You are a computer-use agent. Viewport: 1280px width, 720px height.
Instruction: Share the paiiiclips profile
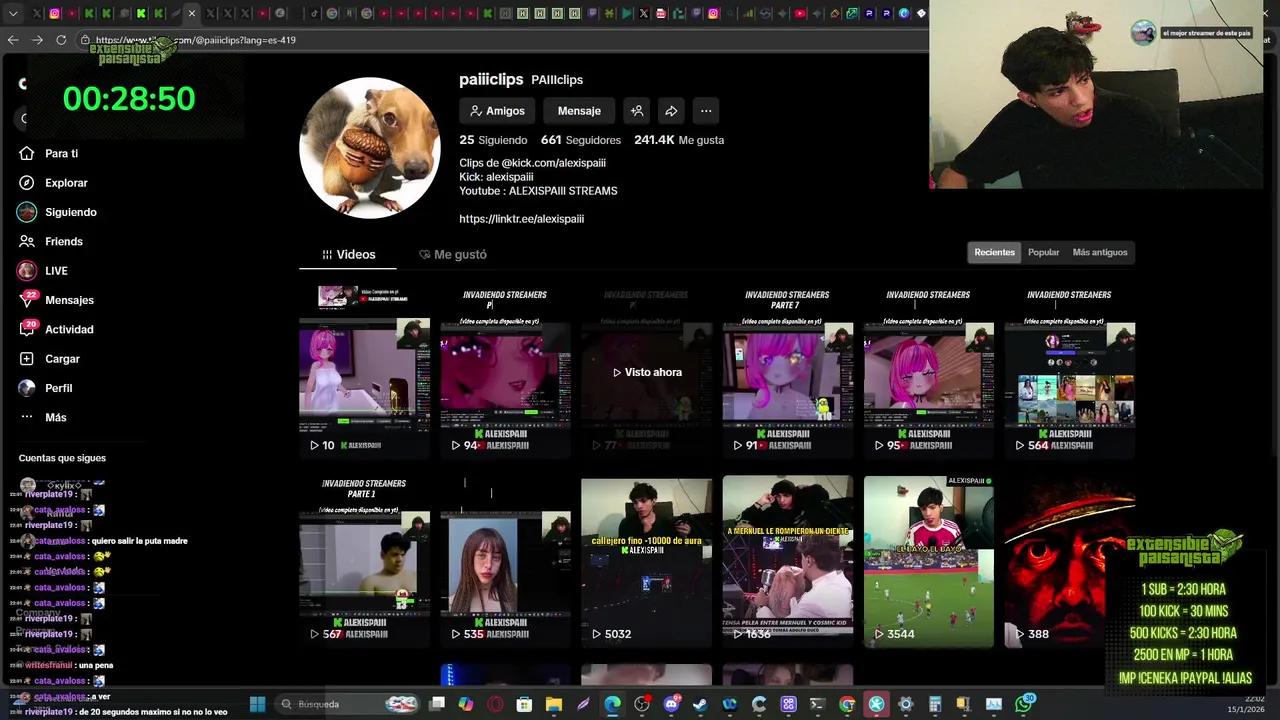[671, 111]
